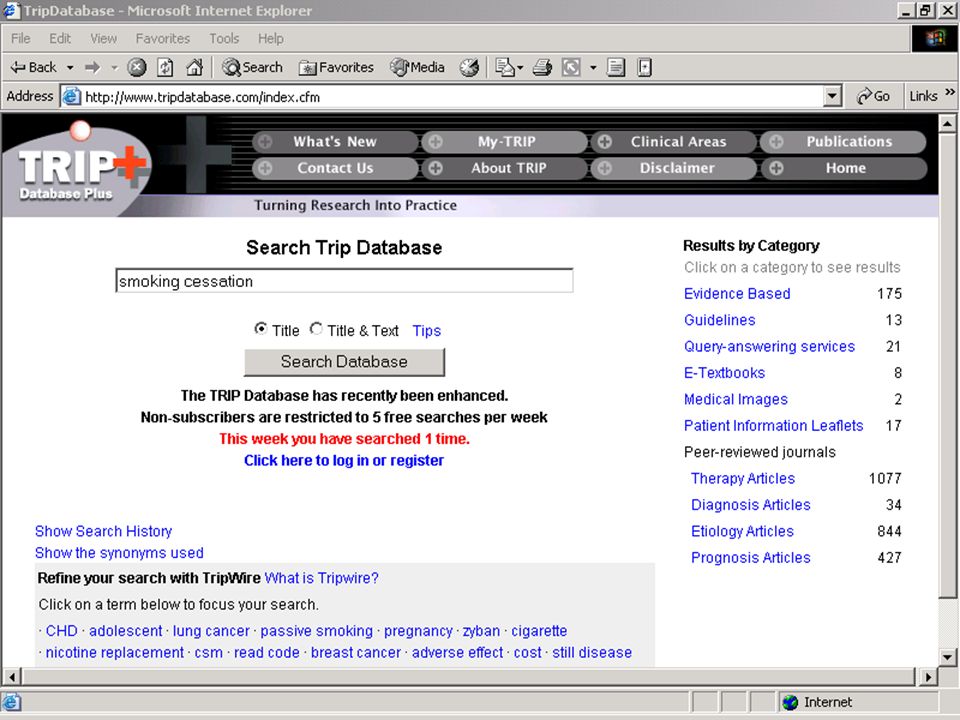Click the Discuss toolbar icon
Image resolution: width=960 pixels, height=720 pixels.
[616, 67]
